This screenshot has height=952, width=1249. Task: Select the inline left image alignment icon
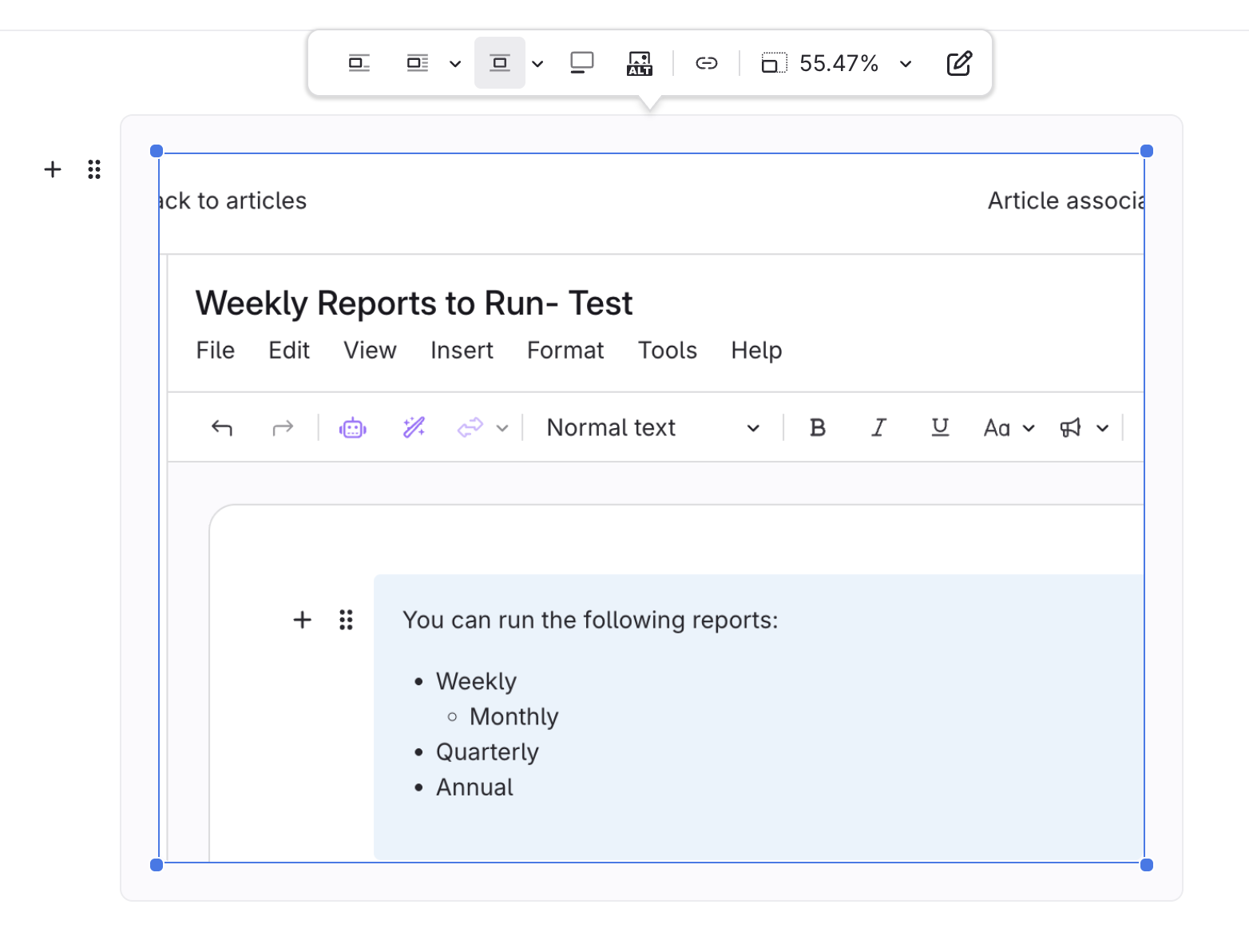point(359,63)
